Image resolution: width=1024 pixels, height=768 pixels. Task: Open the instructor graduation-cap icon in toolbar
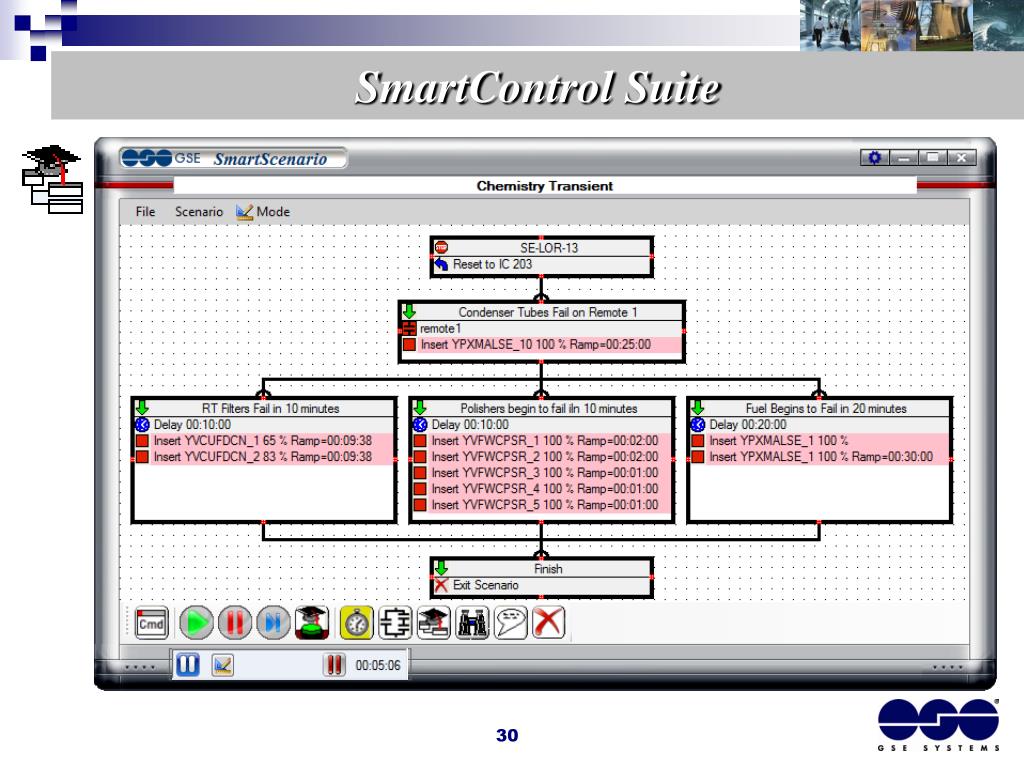pyautogui.click(x=312, y=623)
